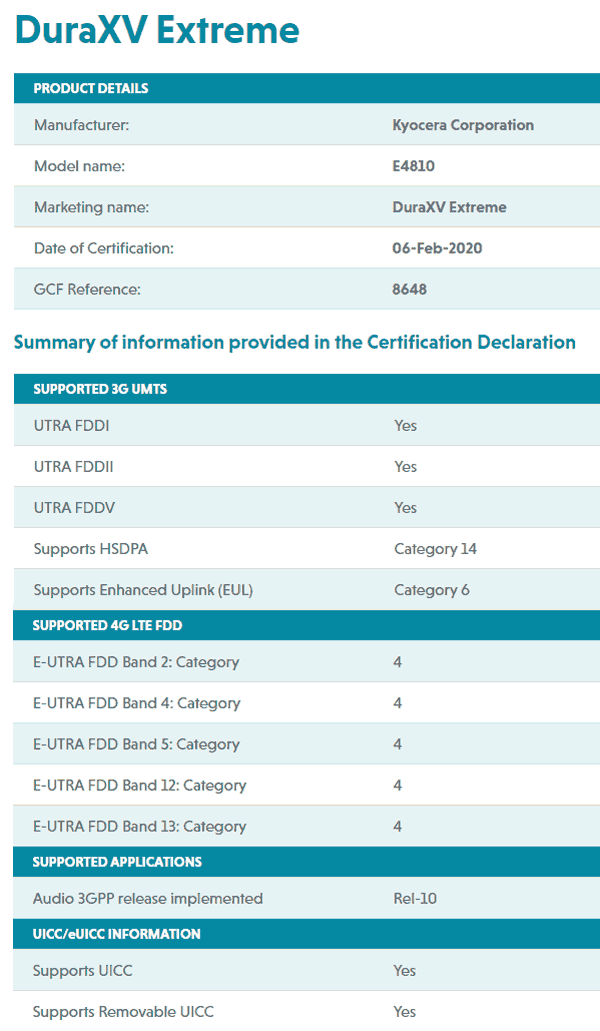Click the UTRA FDDI row label

pos(72,425)
